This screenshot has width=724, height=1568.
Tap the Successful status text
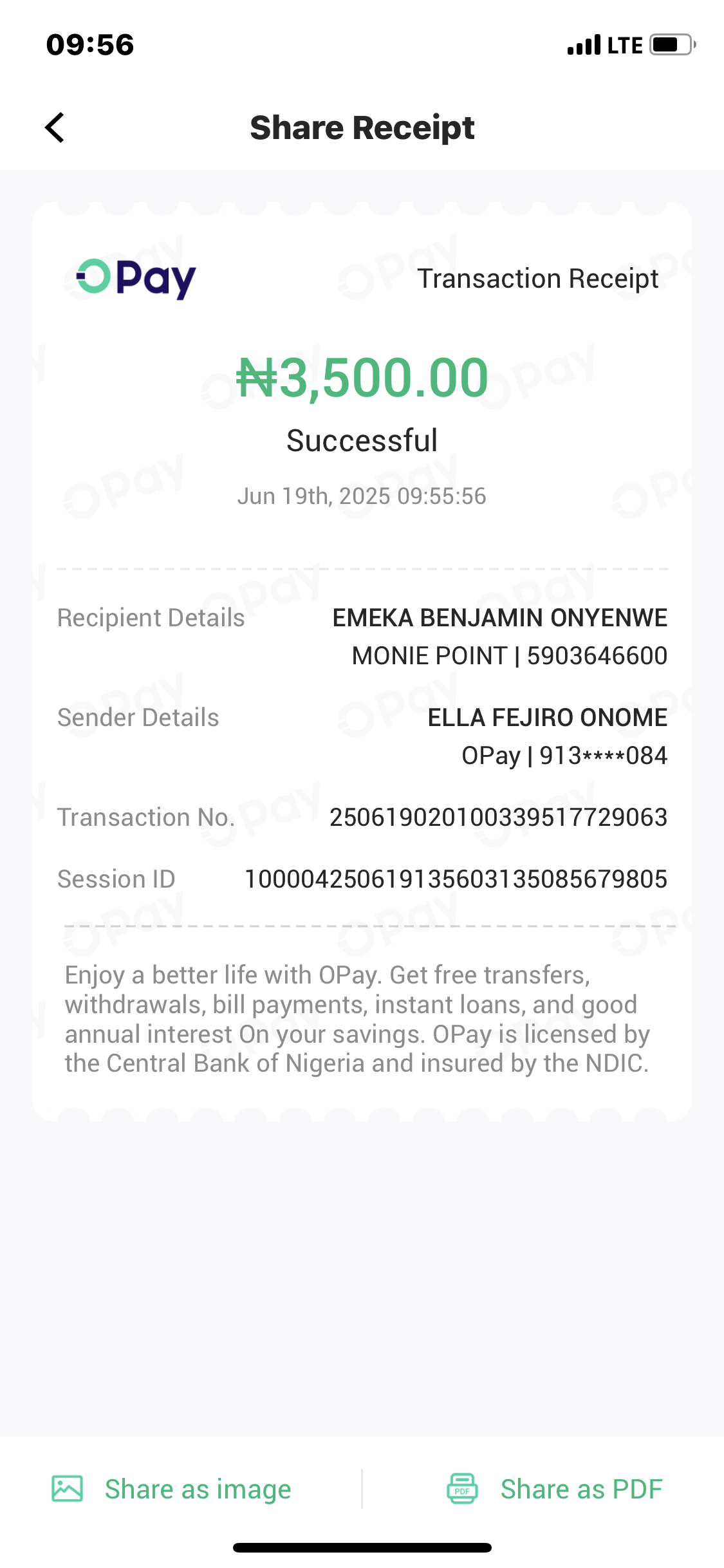tap(362, 441)
